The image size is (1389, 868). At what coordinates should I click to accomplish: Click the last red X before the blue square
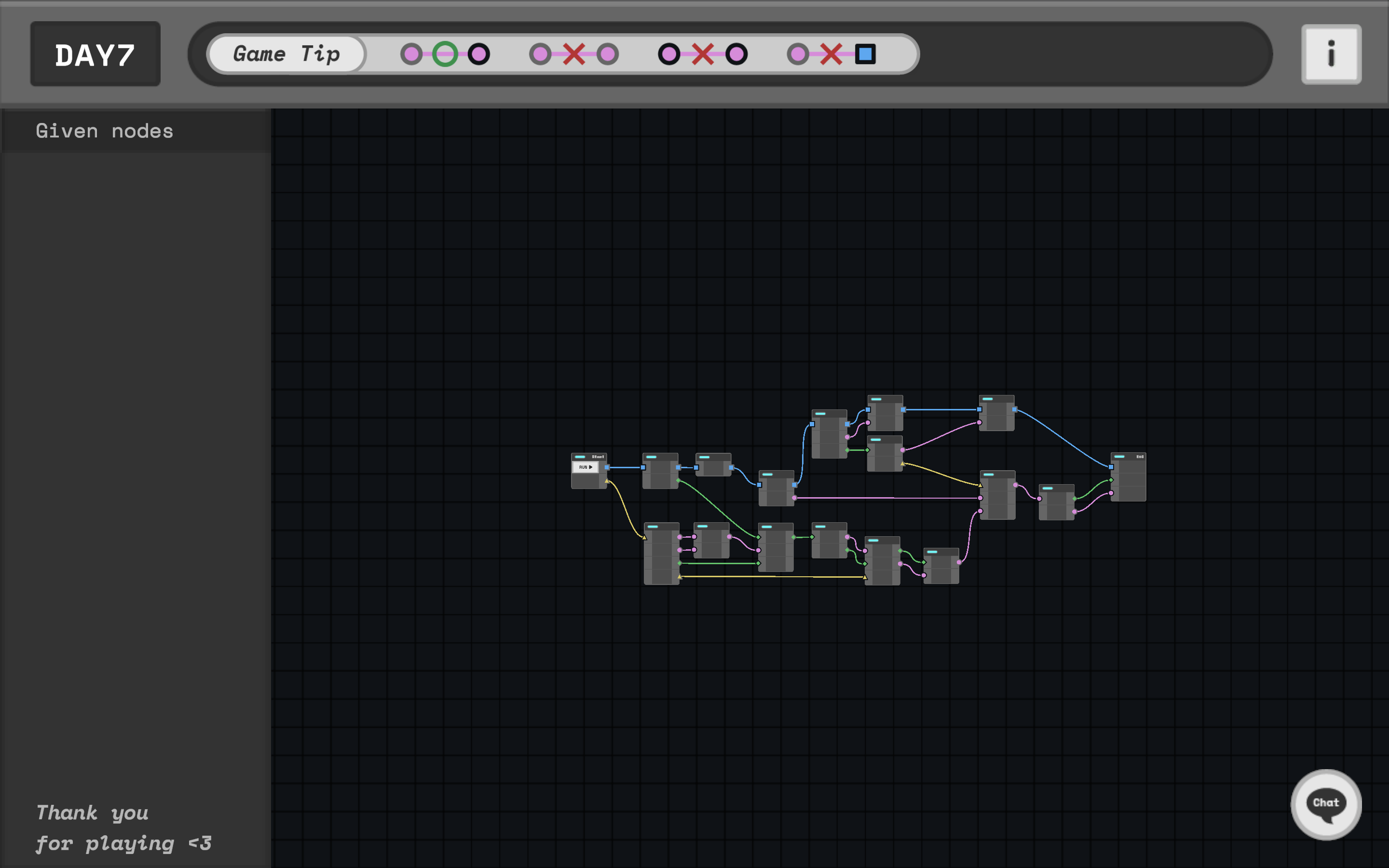pyautogui.click(x=831, y=54)
